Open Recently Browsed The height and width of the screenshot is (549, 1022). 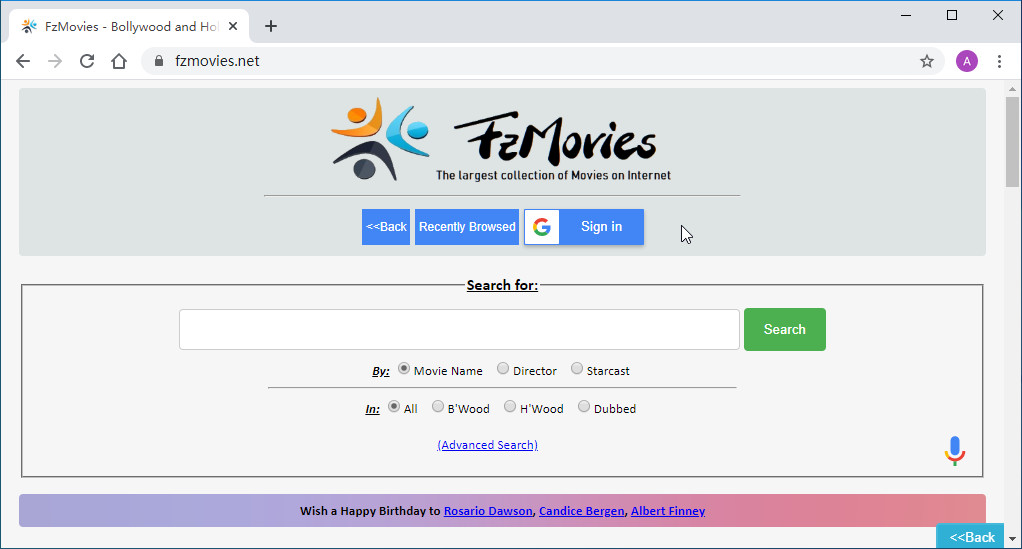point(467,227)
